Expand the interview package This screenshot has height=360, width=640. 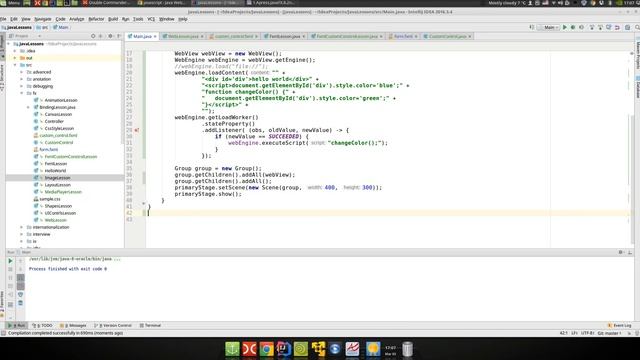(x=22, y=234)
